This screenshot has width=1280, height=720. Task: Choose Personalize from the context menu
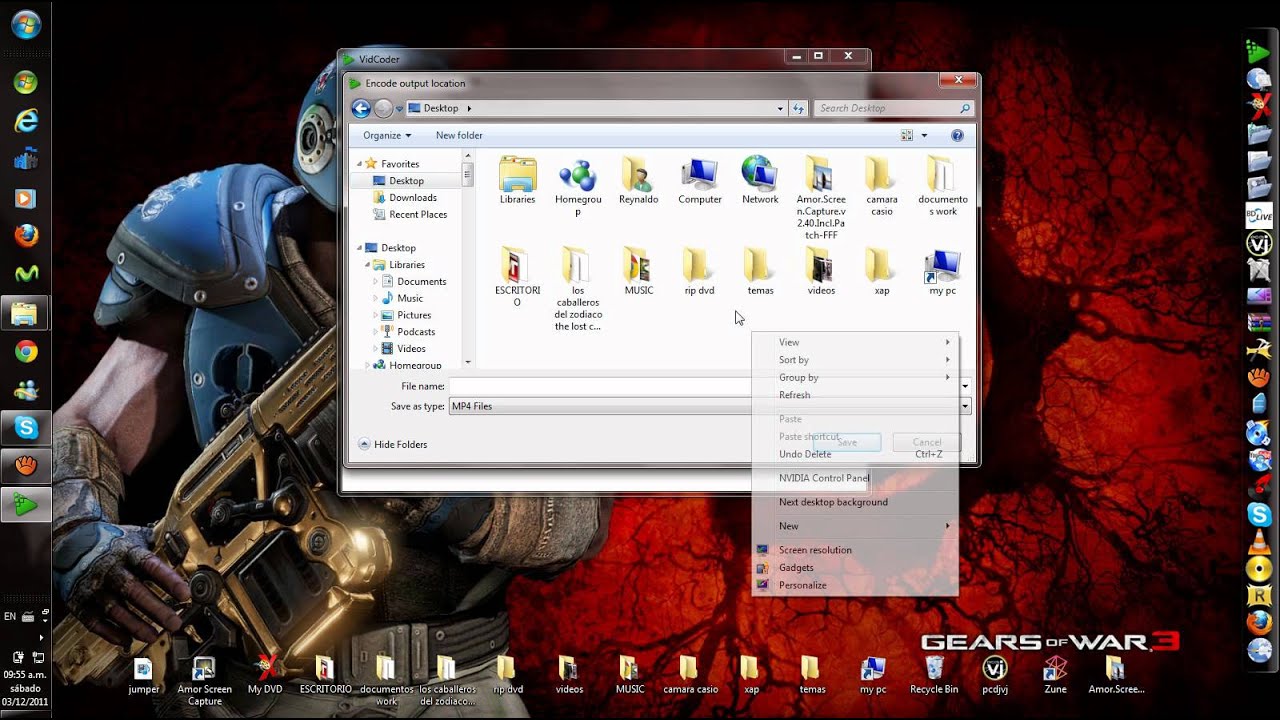pyautogui.click(x=855, y=585)
